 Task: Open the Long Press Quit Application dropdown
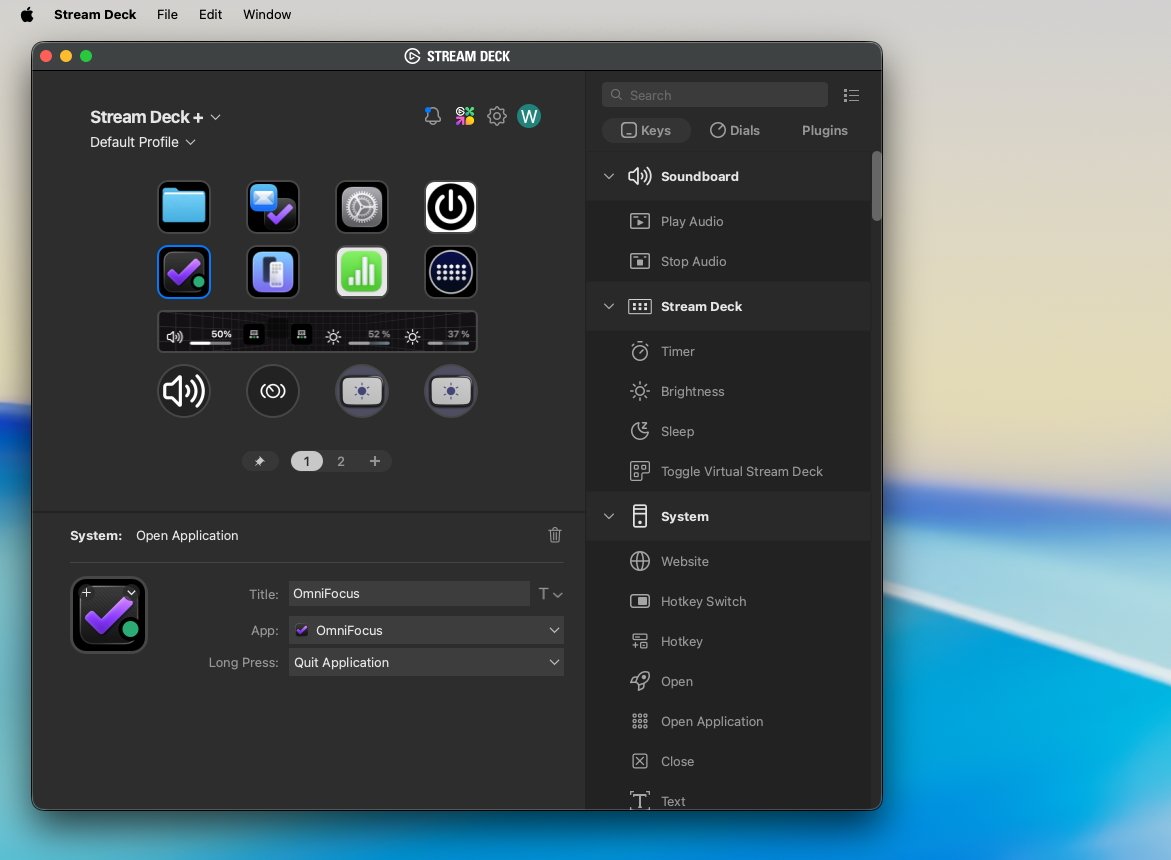point(426,662)
